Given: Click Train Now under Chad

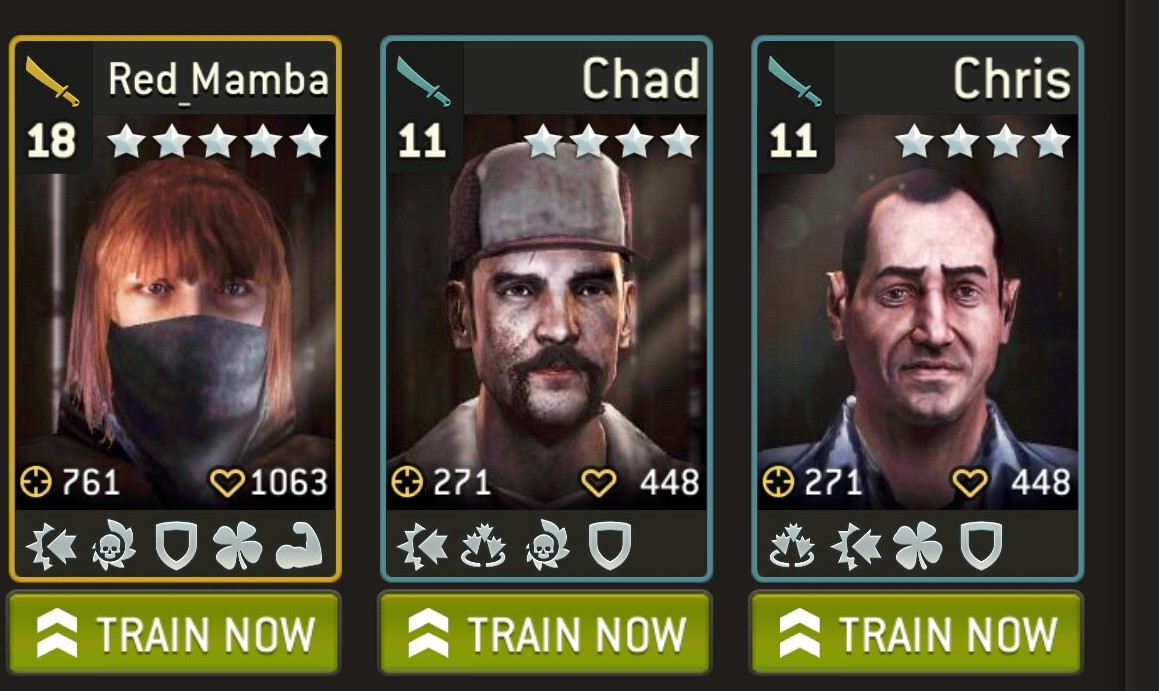Looking at the screenshot, I should [x=545, y=633].
